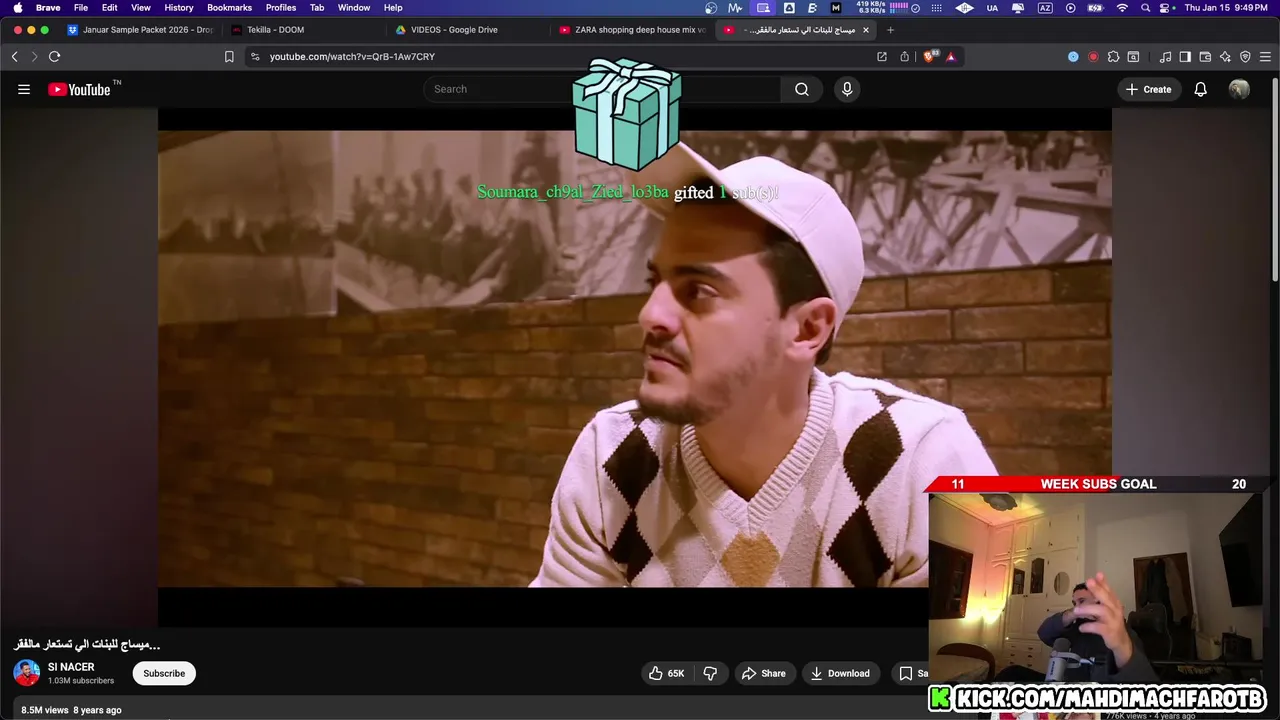Open Brave Shields lion icon
This screenshot has width=1280, height=720.
931,57
